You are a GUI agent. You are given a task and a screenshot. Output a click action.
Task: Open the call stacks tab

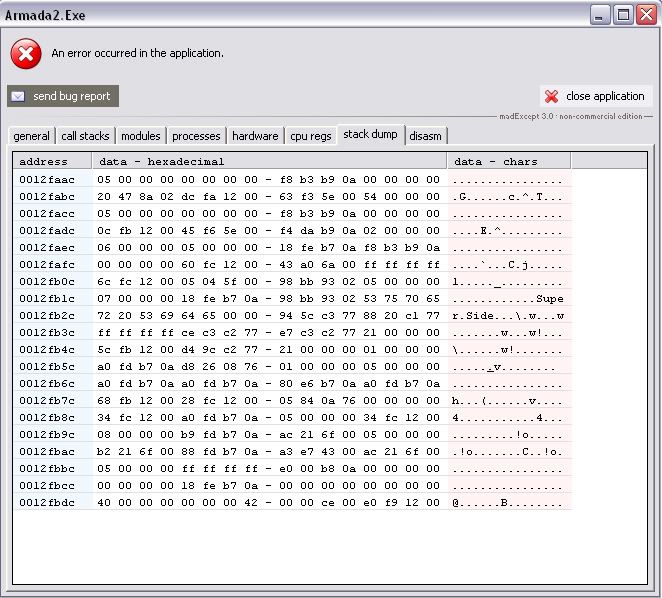click(x=85, y=136)
